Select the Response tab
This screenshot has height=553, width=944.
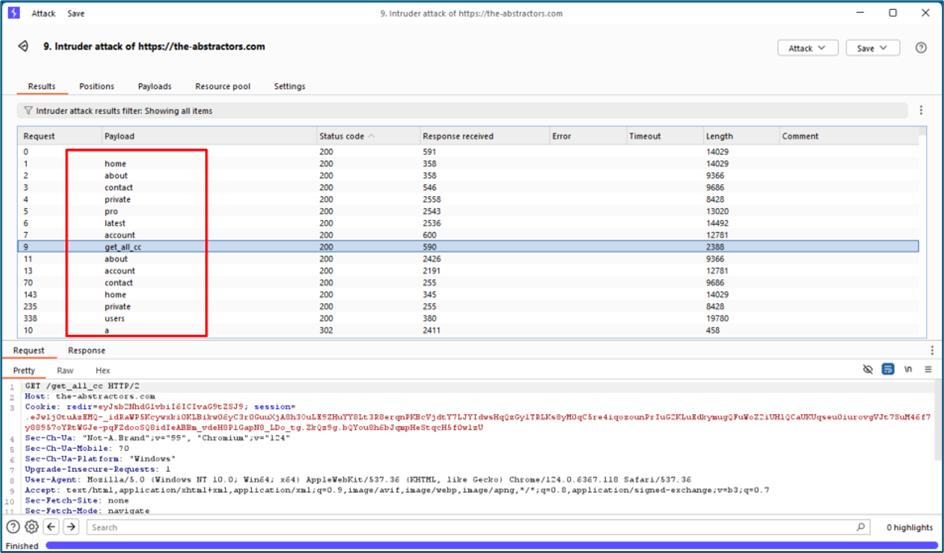87,350
